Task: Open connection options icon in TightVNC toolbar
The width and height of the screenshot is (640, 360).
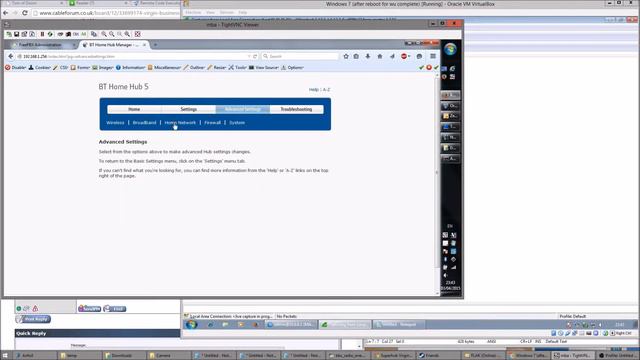Action: (24, 34)
